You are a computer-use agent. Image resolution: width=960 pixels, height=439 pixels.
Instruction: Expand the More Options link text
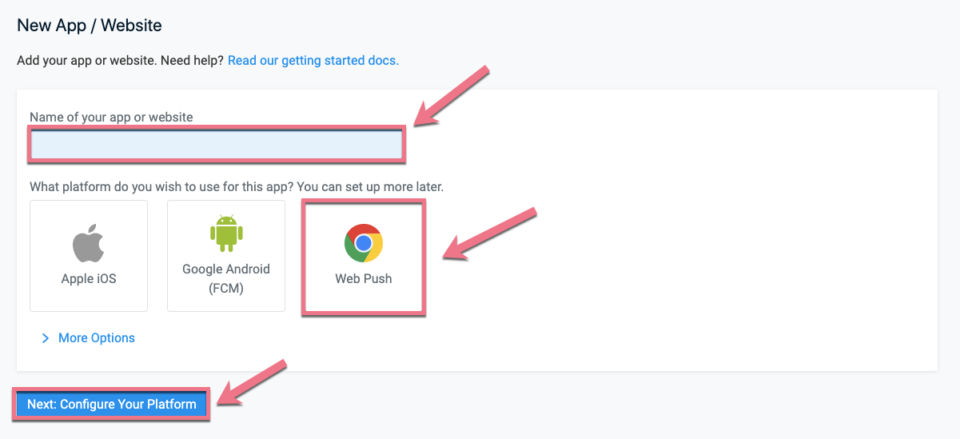click(96, 338)
